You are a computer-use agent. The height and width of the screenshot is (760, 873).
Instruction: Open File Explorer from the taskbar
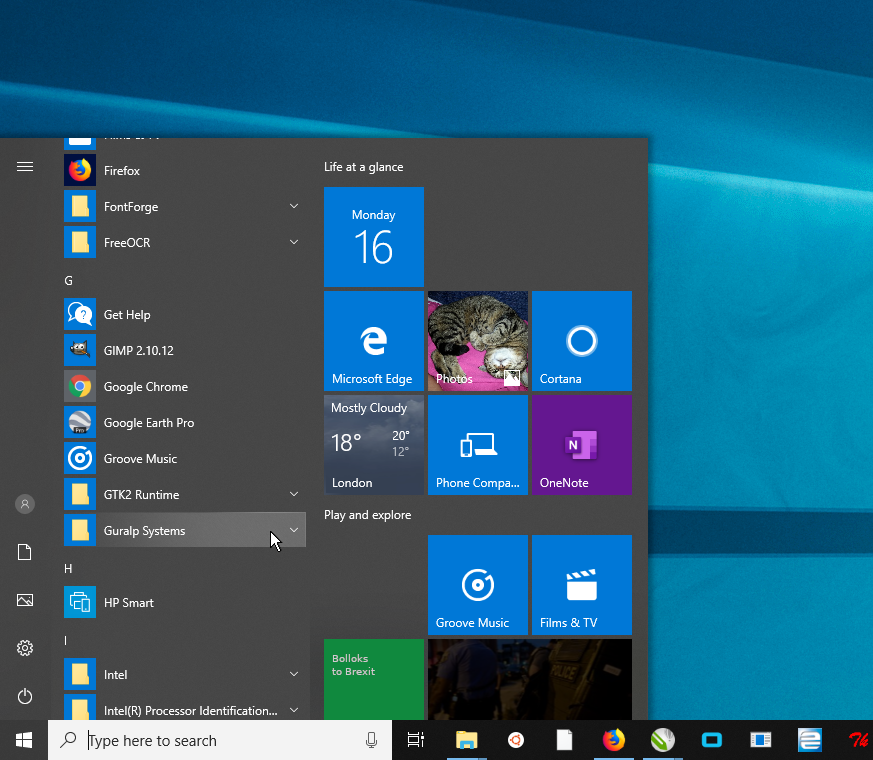point(467,740)
